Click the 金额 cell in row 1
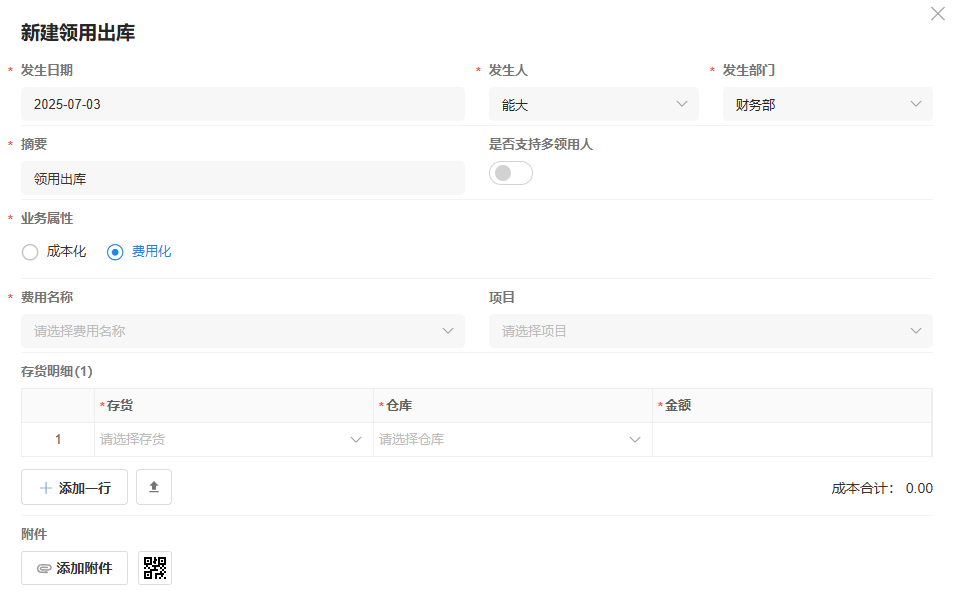 (x=791, y=439)
